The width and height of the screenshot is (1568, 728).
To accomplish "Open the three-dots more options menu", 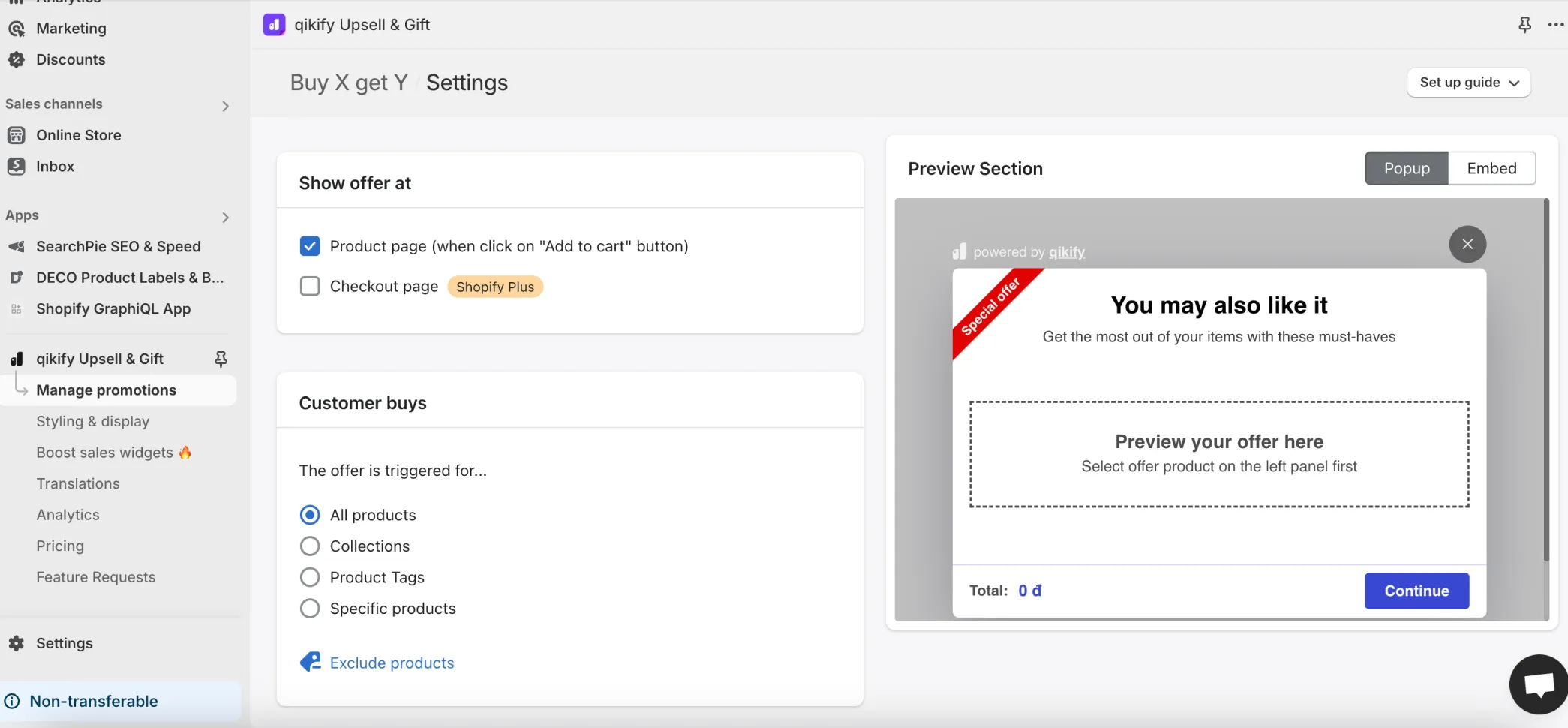I will click(1556, 25).
